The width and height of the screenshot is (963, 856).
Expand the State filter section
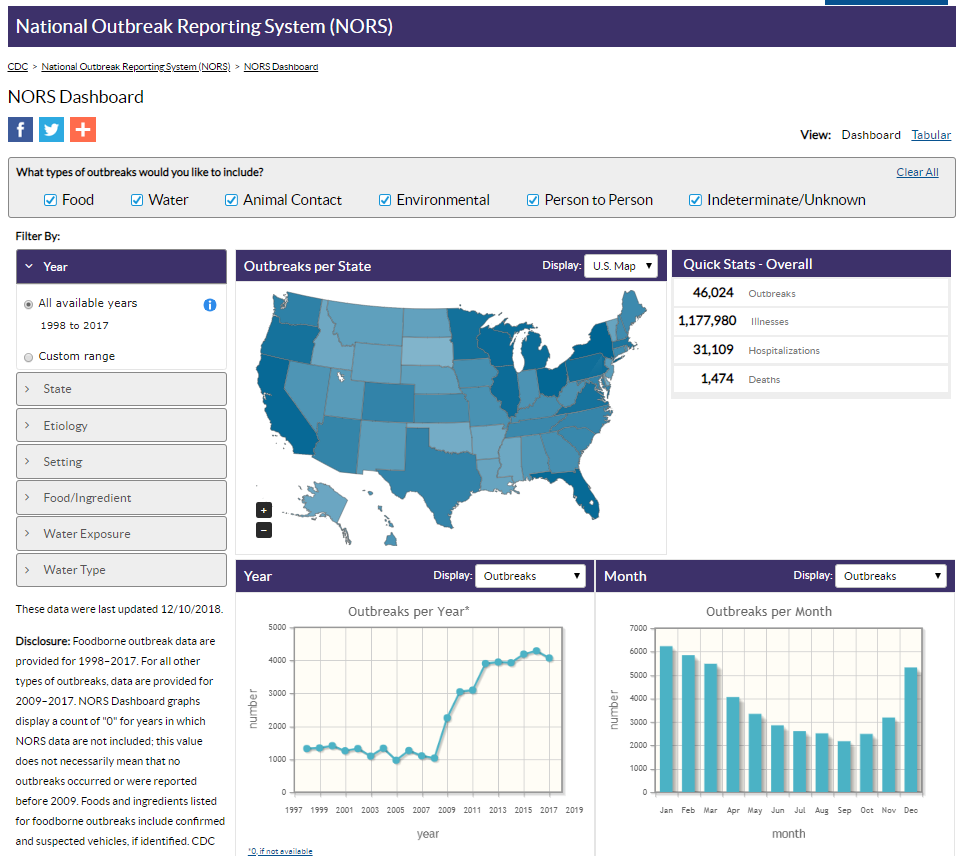[x=120, y=389]
